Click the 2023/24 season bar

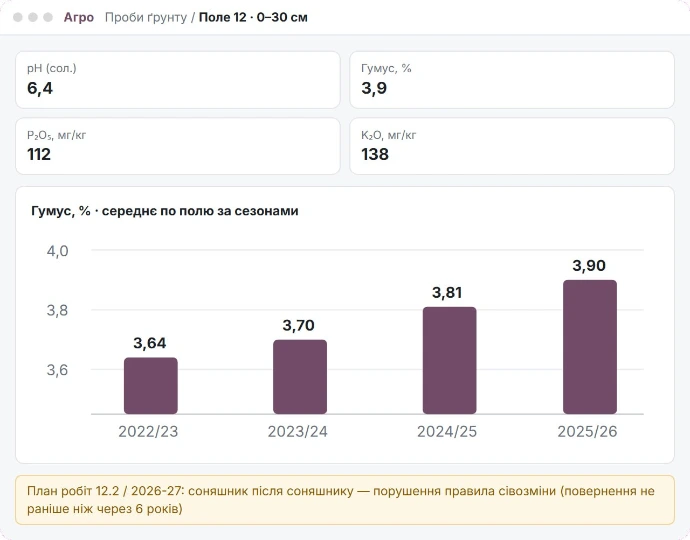click(300, 377)
